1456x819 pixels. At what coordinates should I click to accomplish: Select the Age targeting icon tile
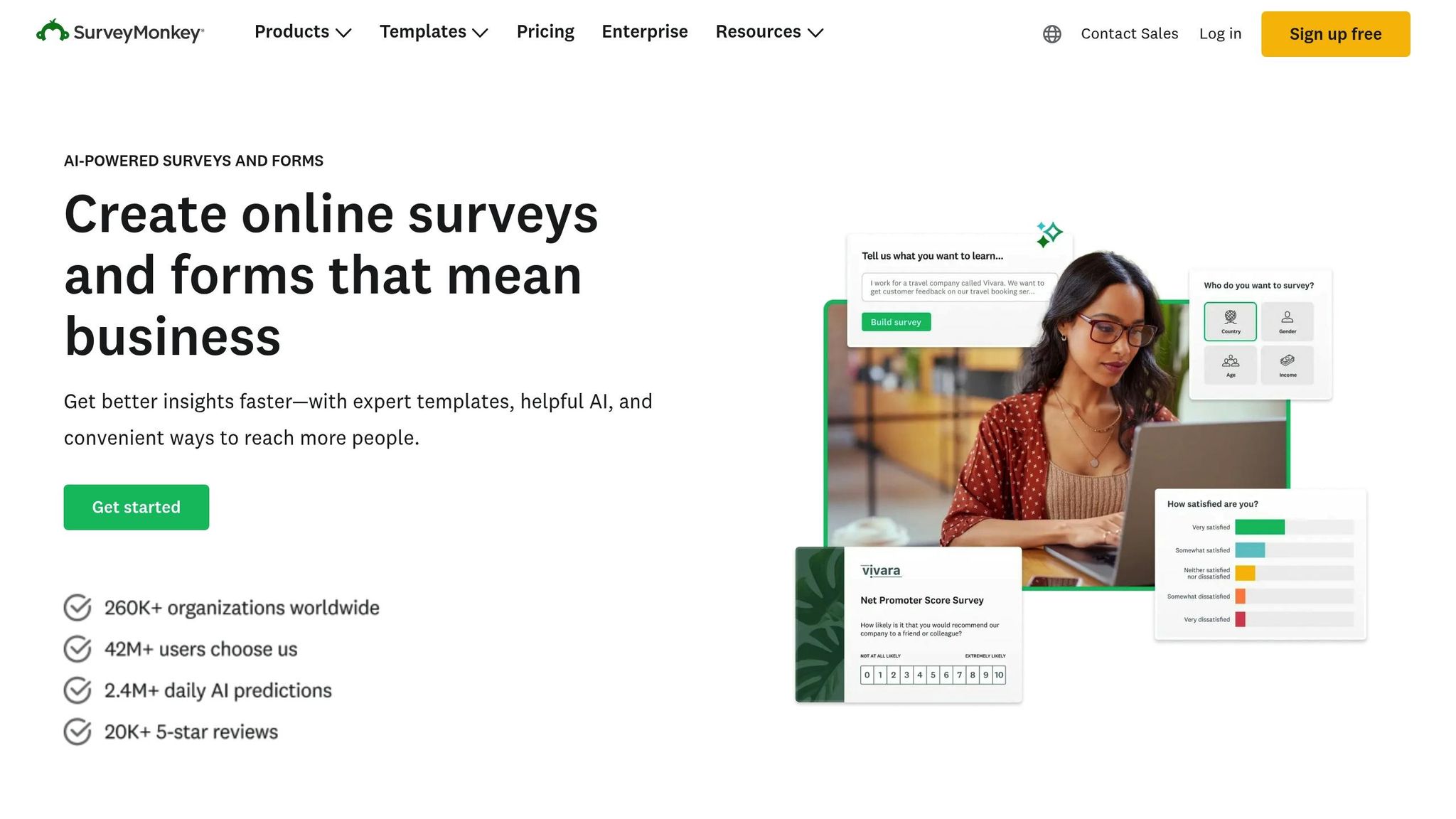pyautogui.click(x=1230, y=365)
